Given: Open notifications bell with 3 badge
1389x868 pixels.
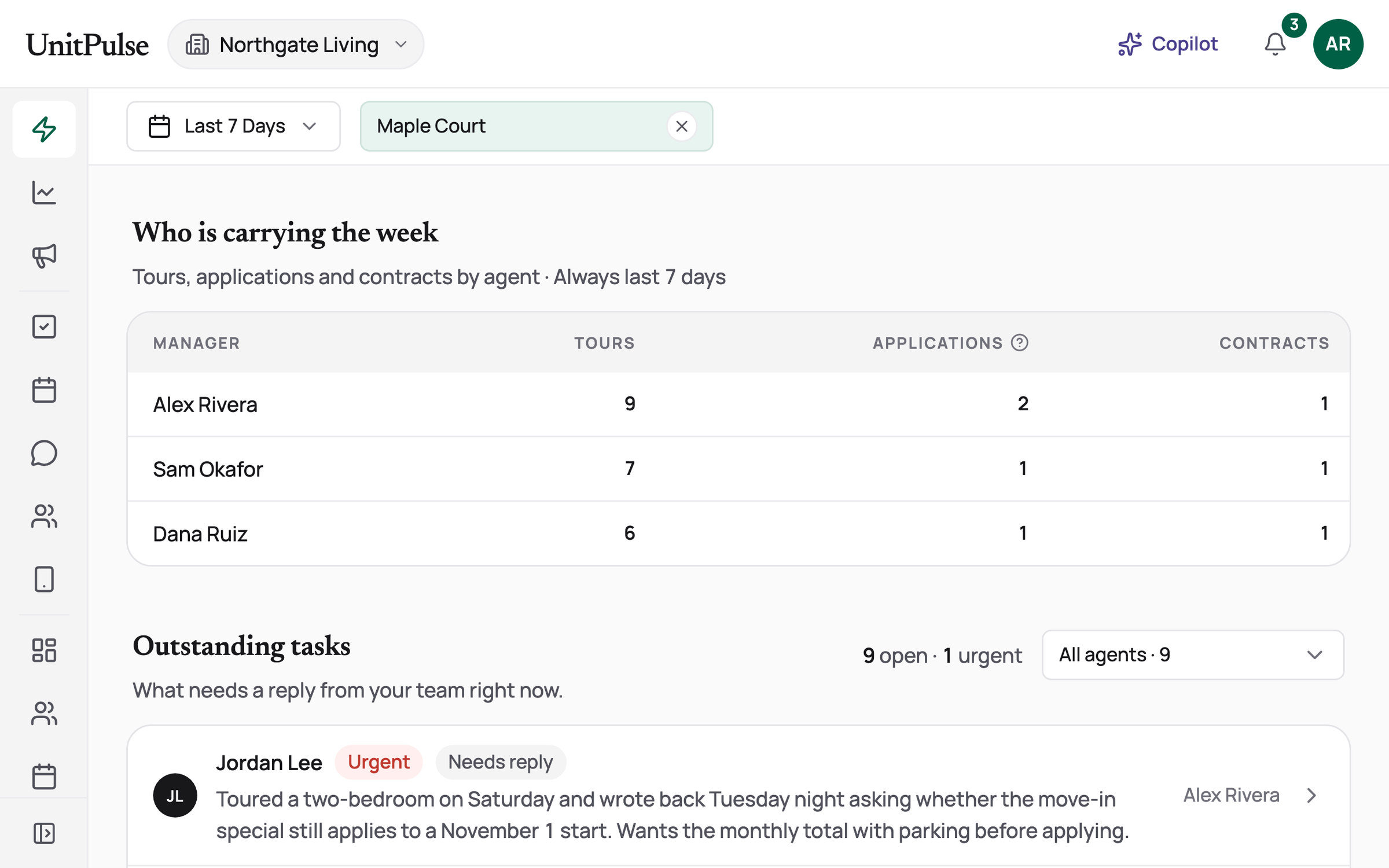Looking at the screenshot, I should coord(1275,44).
